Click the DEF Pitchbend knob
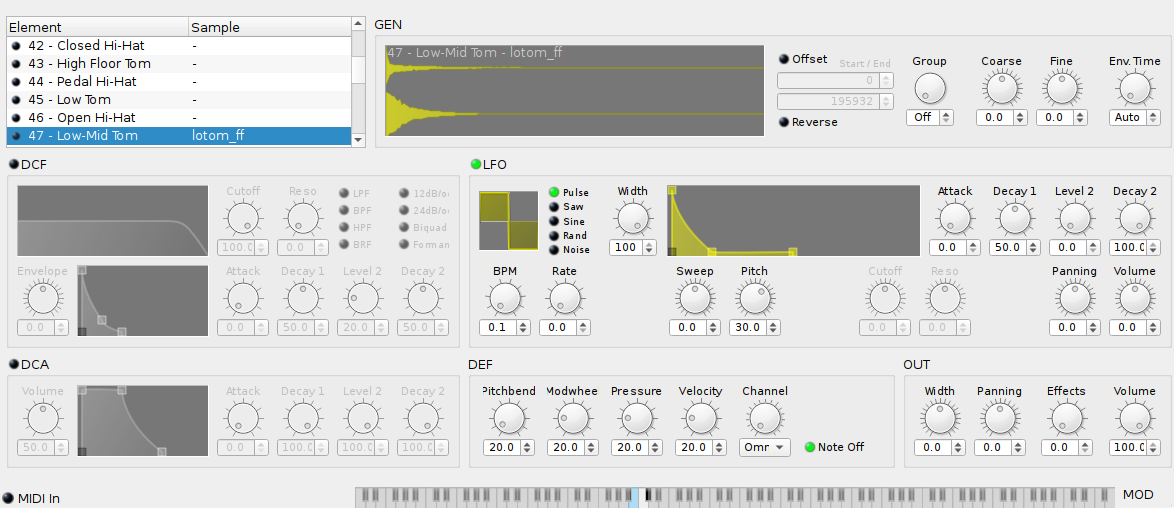The height and width of the screenshot is (508, 1174). [508, 417]
